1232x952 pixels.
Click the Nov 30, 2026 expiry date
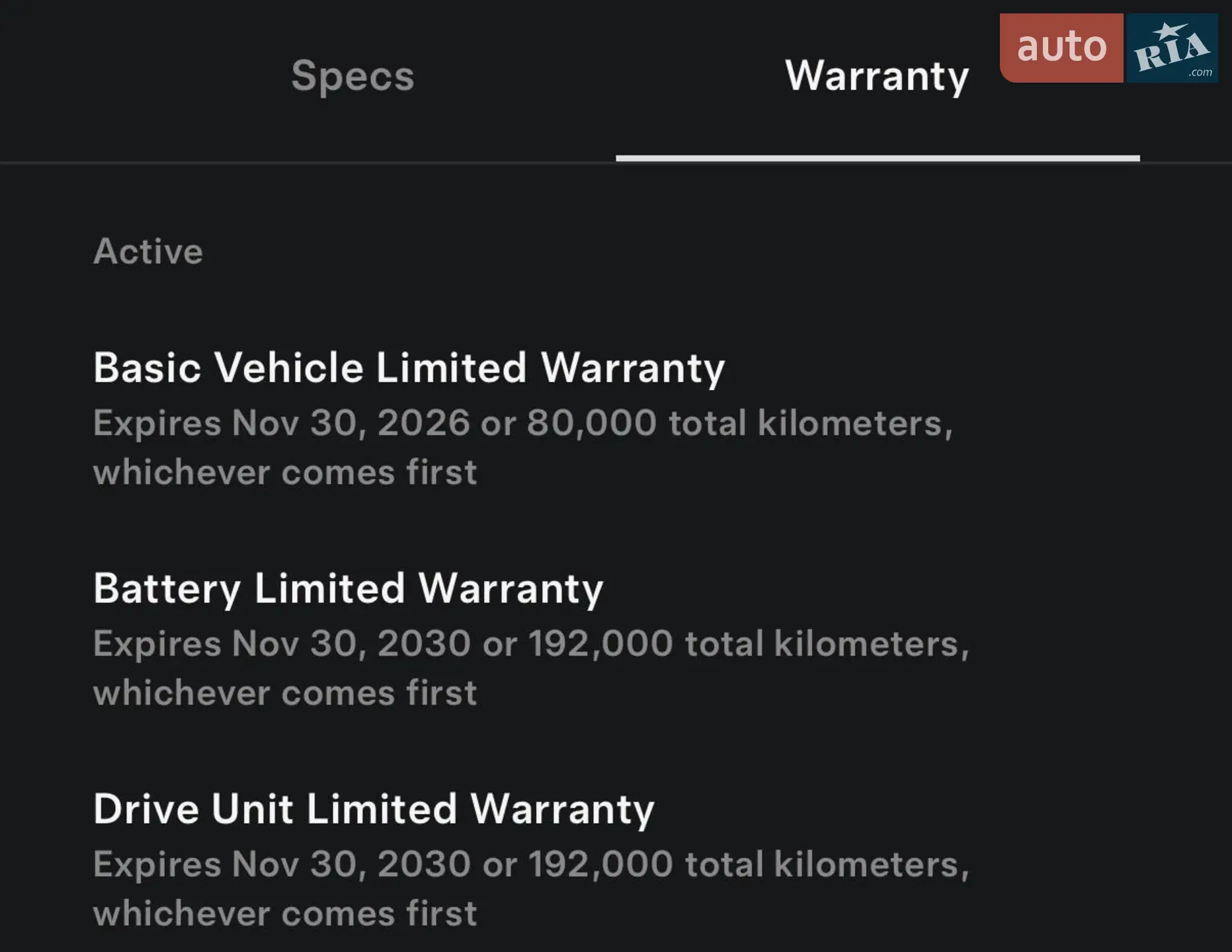350,423
